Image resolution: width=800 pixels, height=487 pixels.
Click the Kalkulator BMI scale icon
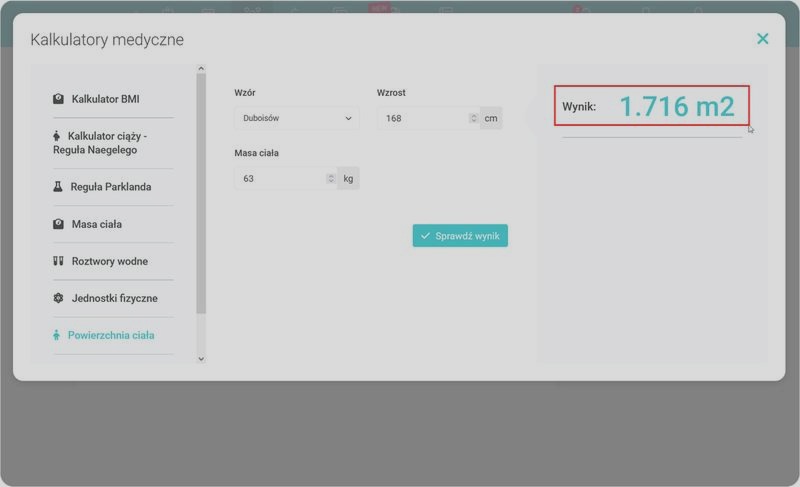click(x=58, y=98)
